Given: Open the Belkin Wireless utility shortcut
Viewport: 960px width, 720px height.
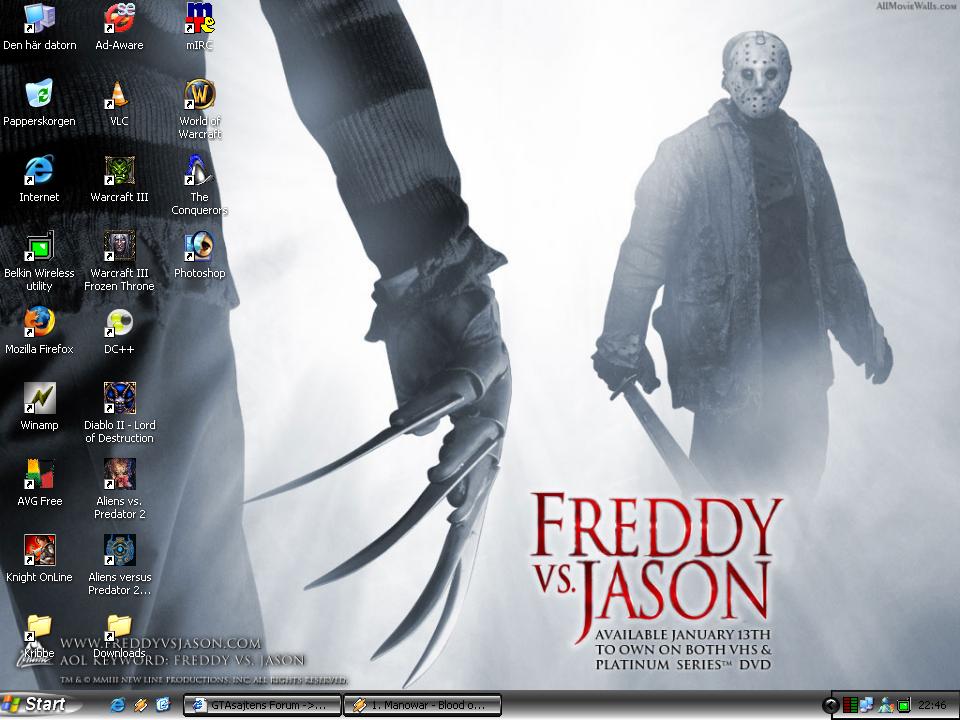Looking at the screenshot, I should 39,261.
